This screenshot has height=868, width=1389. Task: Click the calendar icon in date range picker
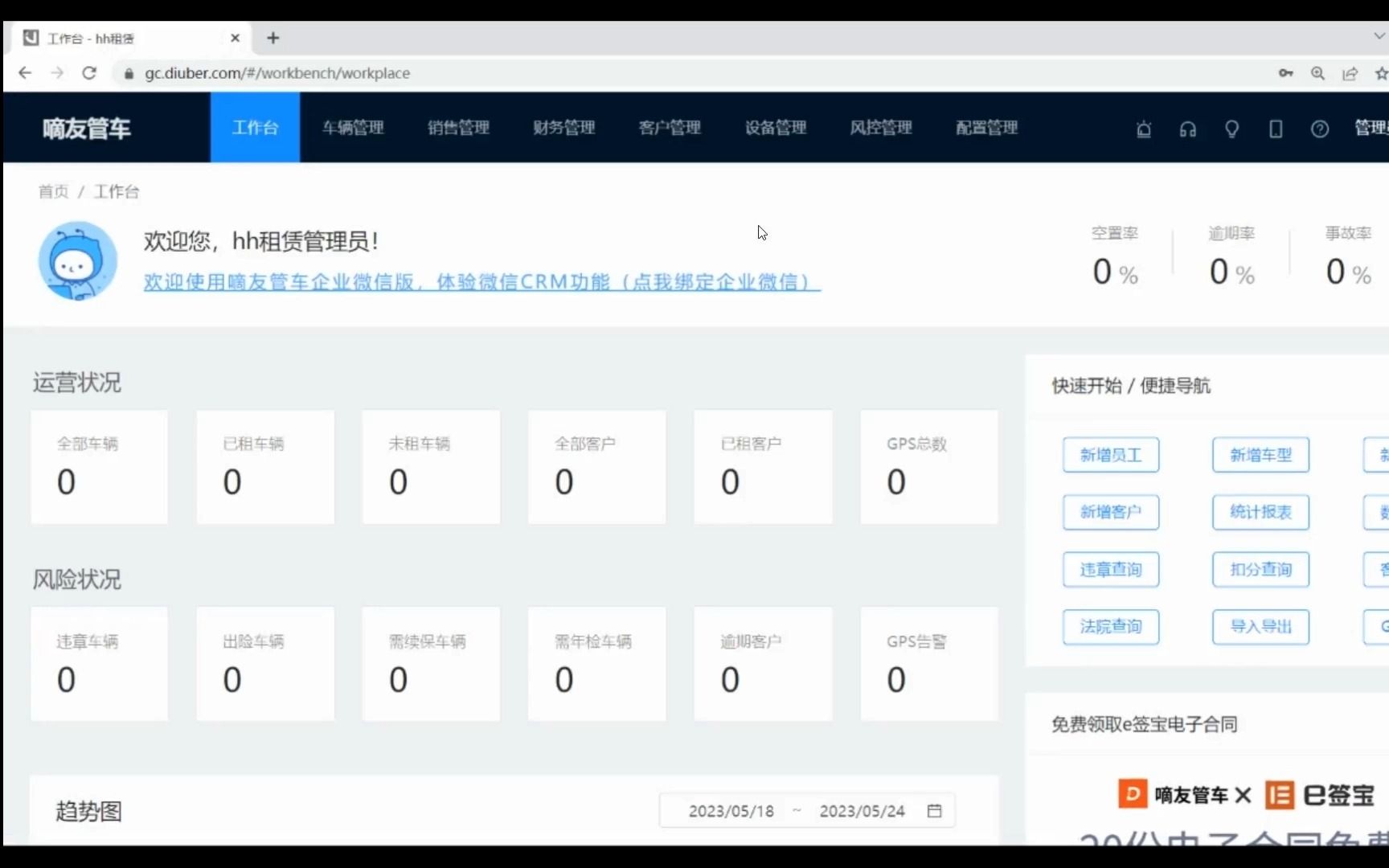(x=934, y=810)
